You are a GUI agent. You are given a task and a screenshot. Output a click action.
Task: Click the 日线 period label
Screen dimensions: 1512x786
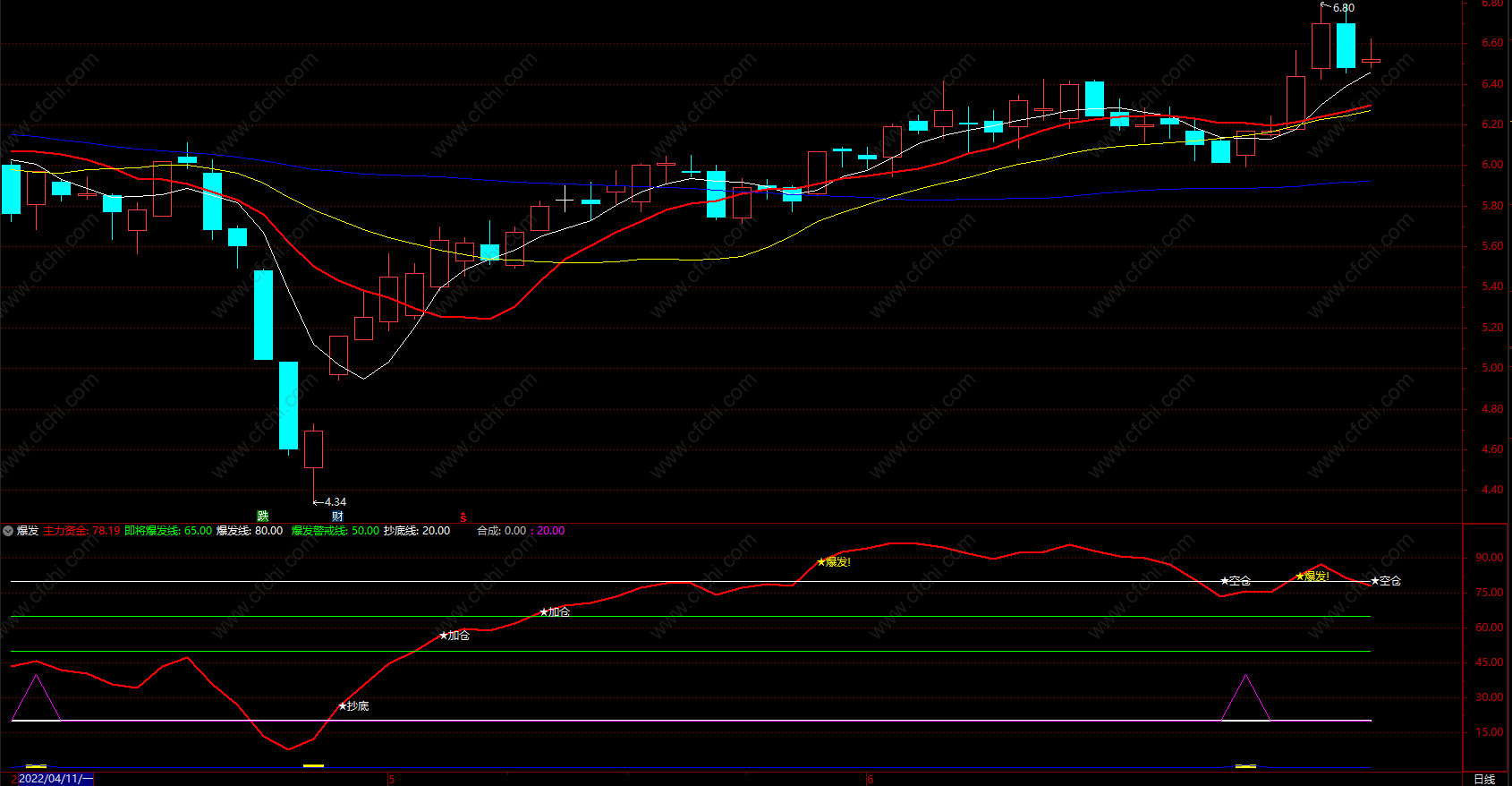[x=1484, y=779]
